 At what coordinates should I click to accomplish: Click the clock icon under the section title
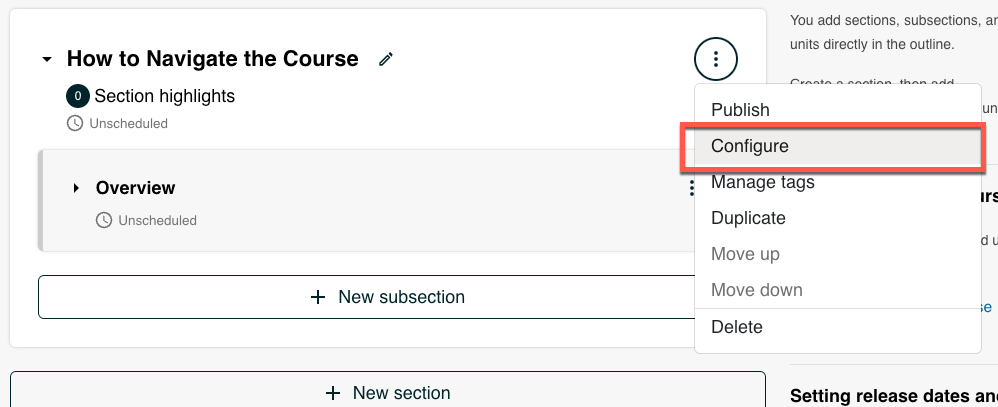(75, 124)
